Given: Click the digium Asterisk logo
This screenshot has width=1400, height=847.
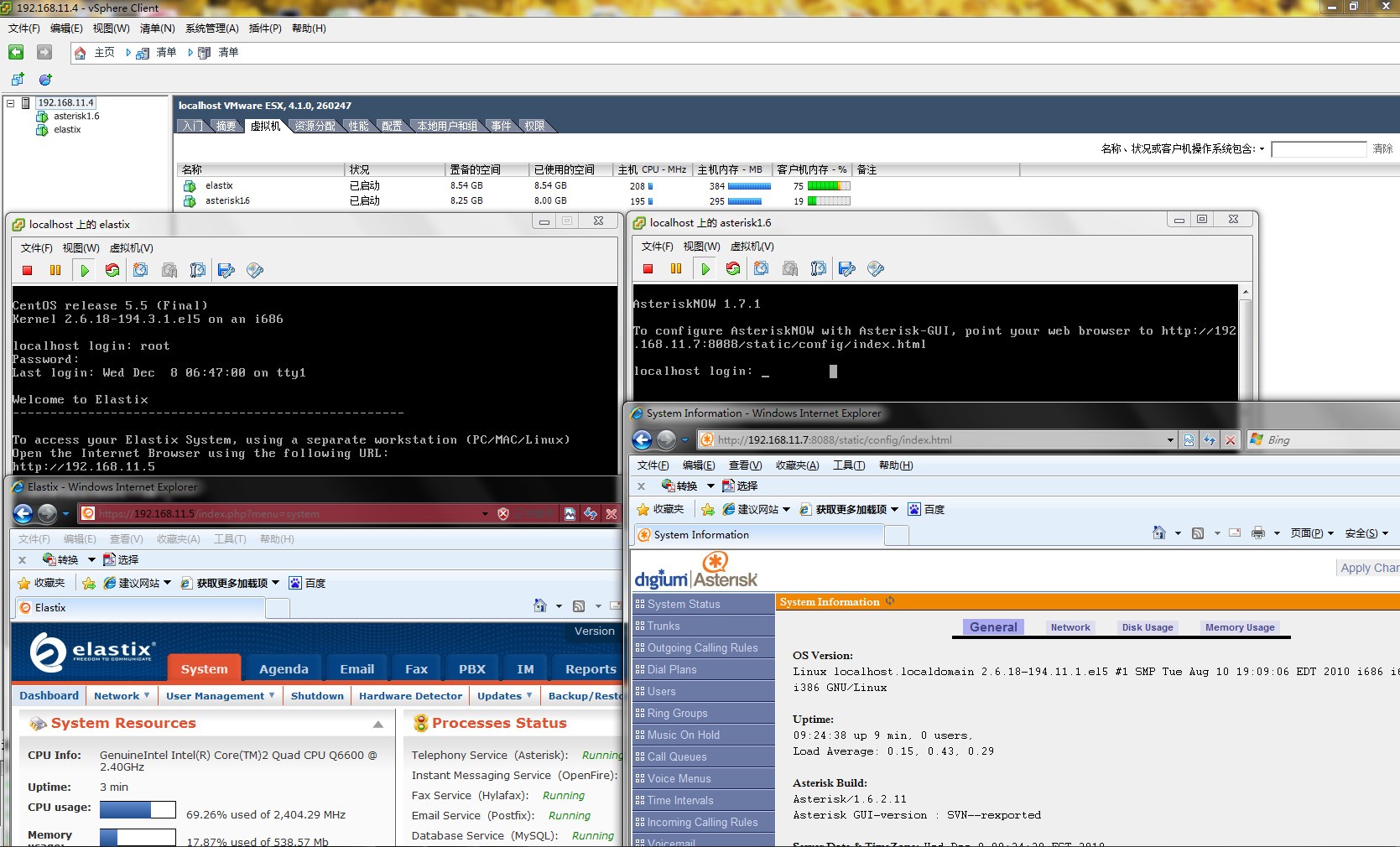Looking at the screenshot, I should coord(696,571).
